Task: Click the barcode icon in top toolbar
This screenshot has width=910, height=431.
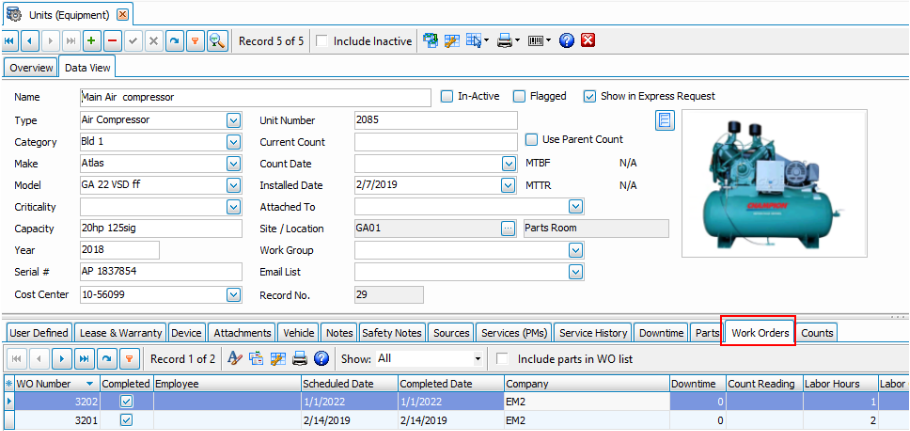Action: click(x=536, y=41)
